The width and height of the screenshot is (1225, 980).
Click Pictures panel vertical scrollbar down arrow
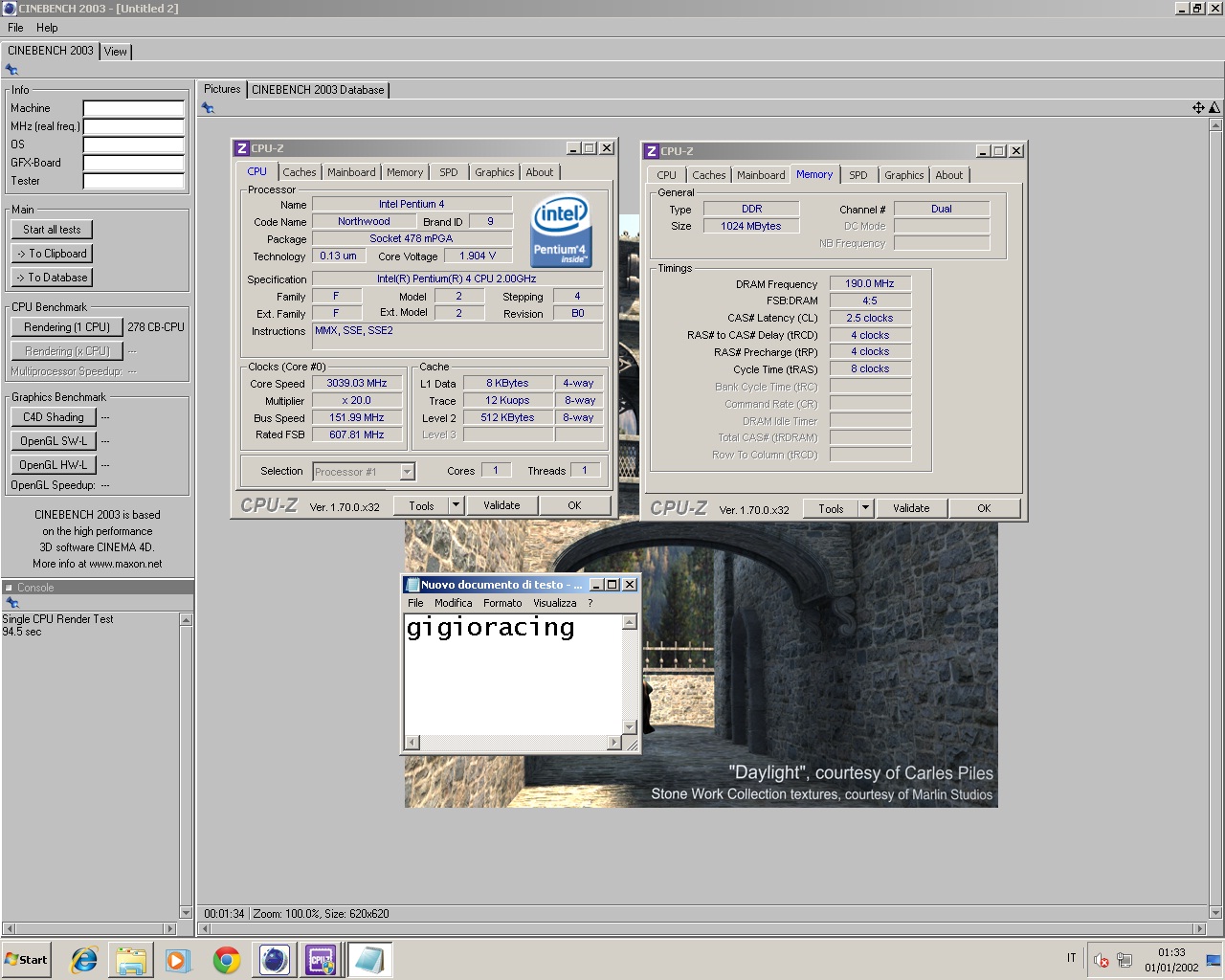1215,912
